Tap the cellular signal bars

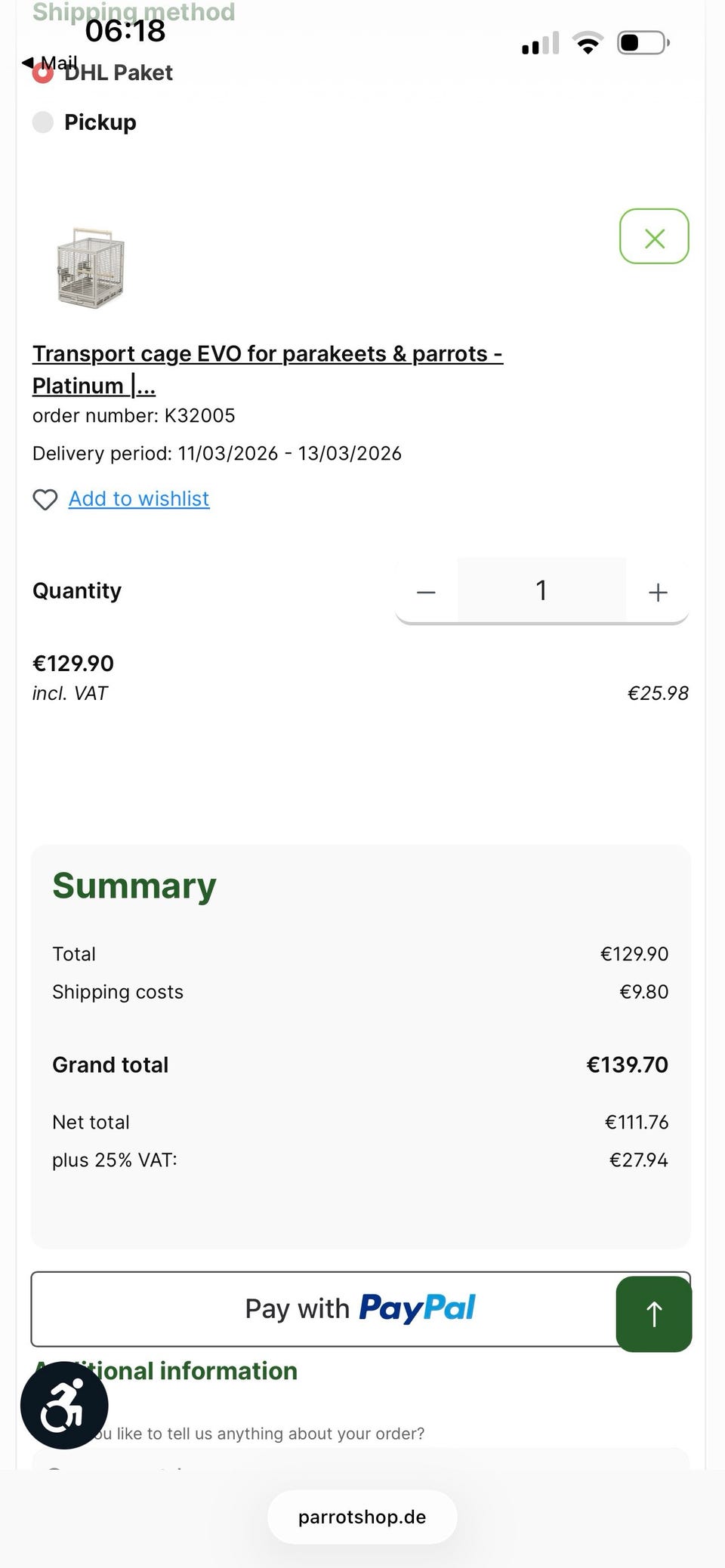pyautogui.click(x=541, y=44)
